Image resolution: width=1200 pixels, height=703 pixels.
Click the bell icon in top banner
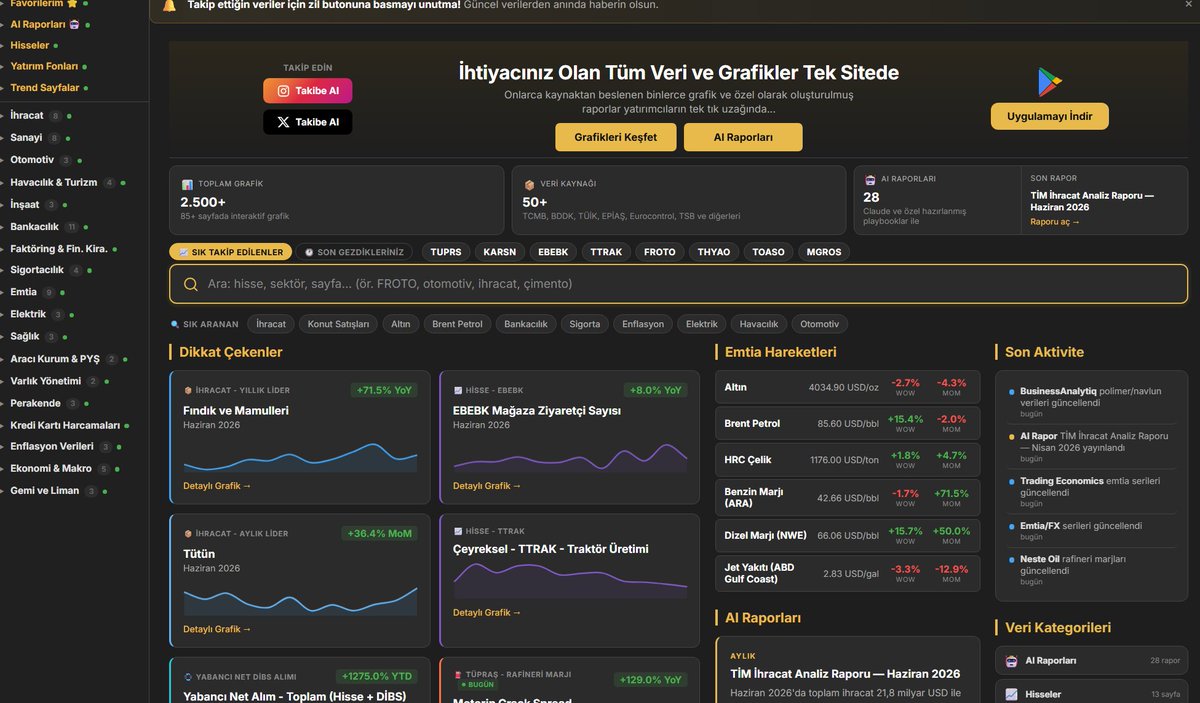[x=169, y=5]
